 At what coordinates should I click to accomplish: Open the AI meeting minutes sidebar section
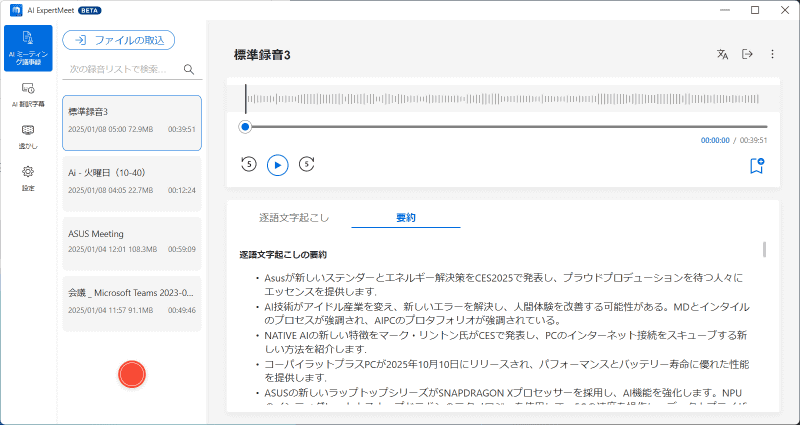click(x=28, y=48)
